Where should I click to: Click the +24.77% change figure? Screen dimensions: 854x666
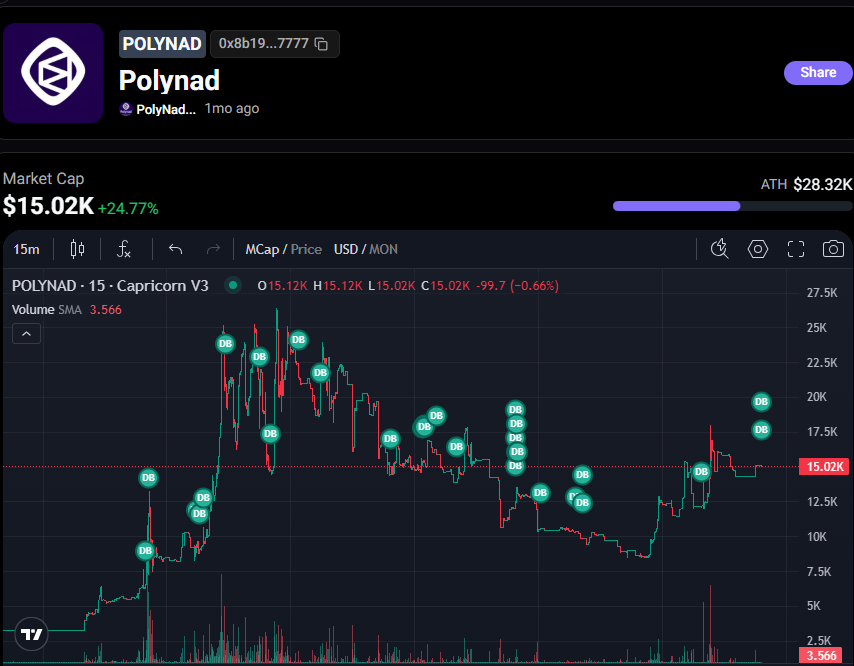[x=129, y=209]
